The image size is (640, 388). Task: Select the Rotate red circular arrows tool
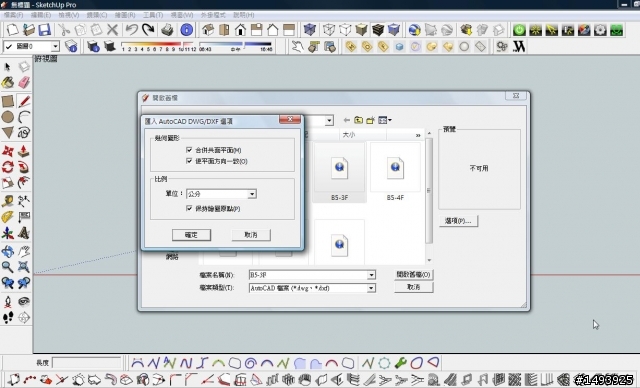click(x=7, y=167)
